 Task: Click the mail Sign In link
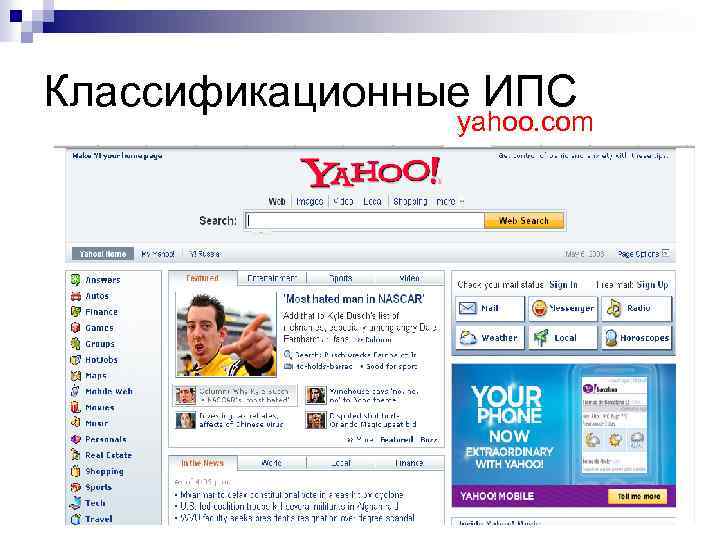(x=563, y=285)
